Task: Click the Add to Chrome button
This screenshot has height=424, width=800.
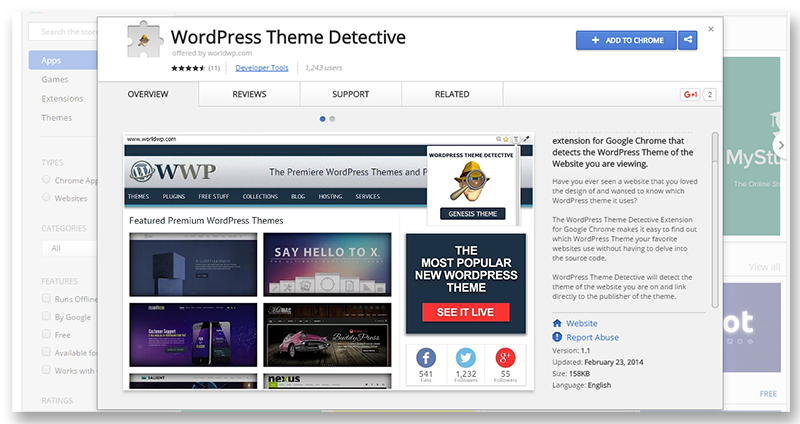Action: [x=627, y=40]
